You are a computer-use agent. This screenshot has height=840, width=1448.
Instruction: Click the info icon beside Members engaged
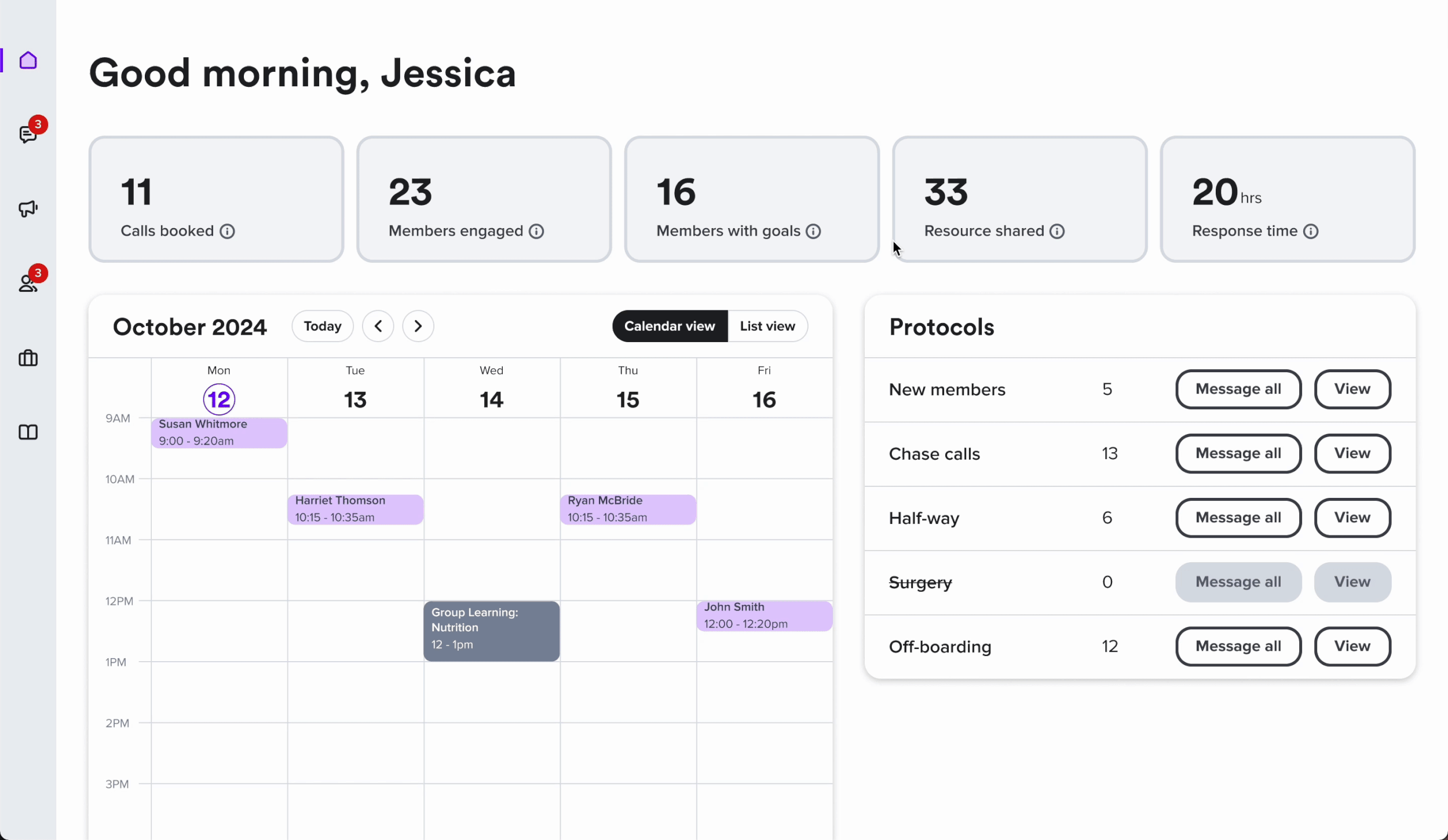coord(536,232)
